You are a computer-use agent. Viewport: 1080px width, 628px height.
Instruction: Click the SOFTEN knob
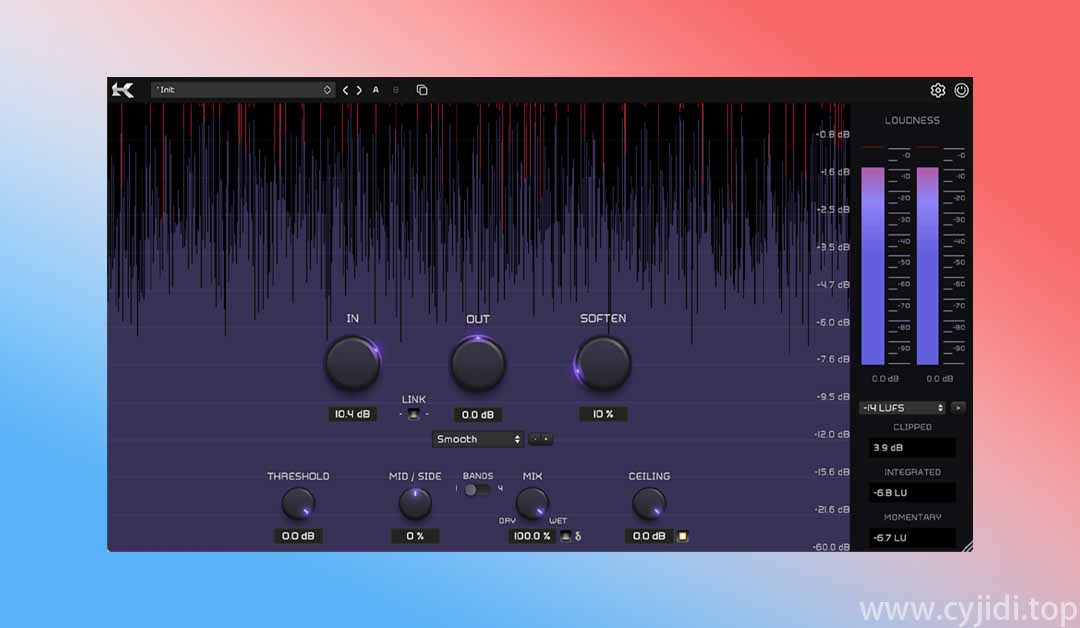pyautogui.click(x=603, y=363)
